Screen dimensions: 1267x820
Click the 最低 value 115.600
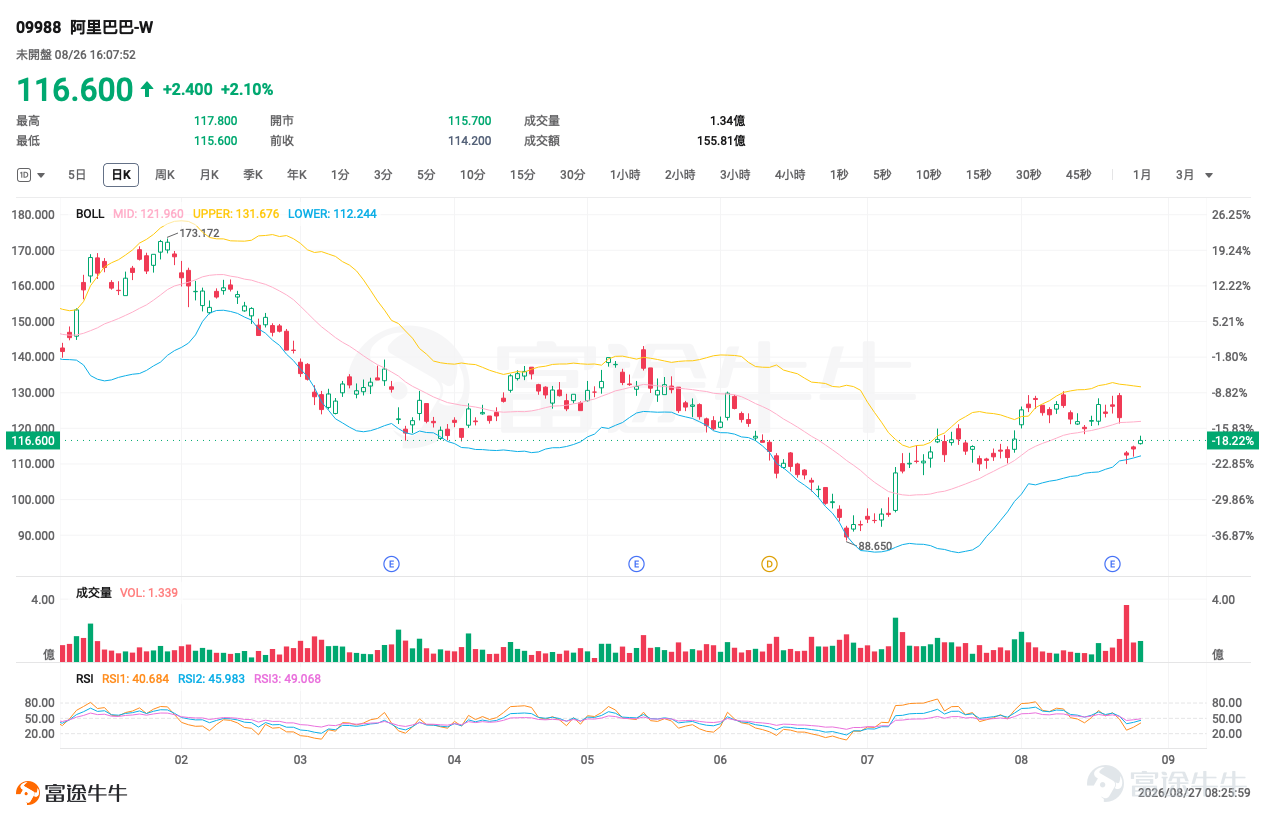[216, 141]
